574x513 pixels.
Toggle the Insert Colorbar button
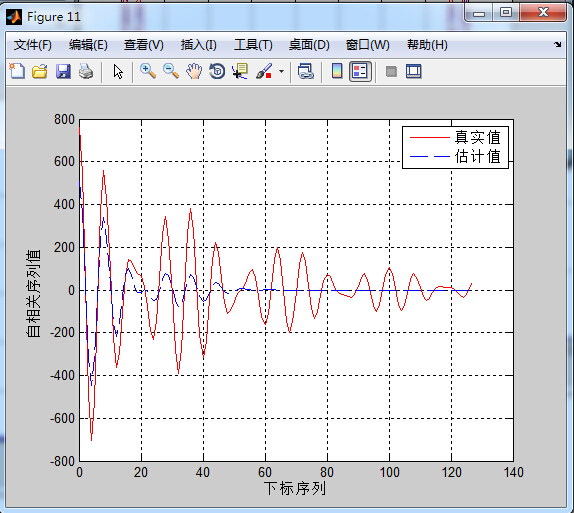coord(337,71)
